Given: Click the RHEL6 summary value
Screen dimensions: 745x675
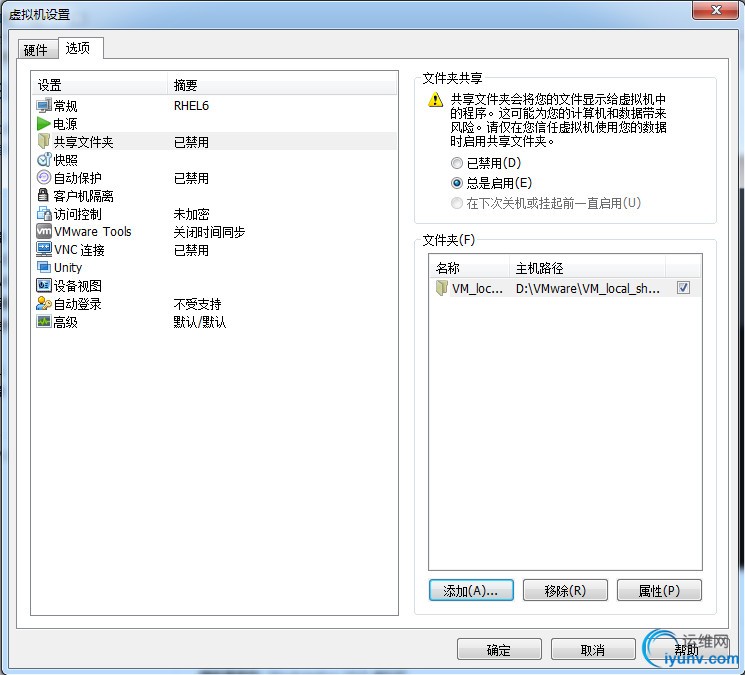Looking at the screenshot, I should pos(191,106).
